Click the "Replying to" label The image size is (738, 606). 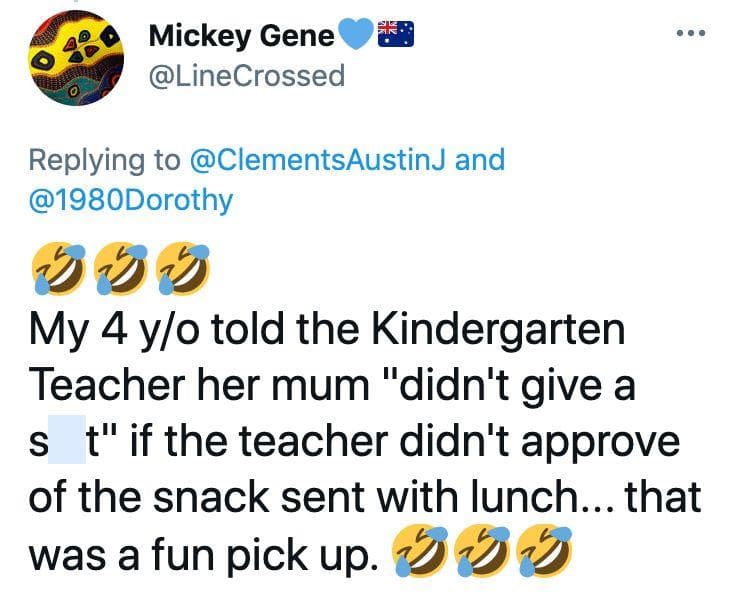point(104,159)
